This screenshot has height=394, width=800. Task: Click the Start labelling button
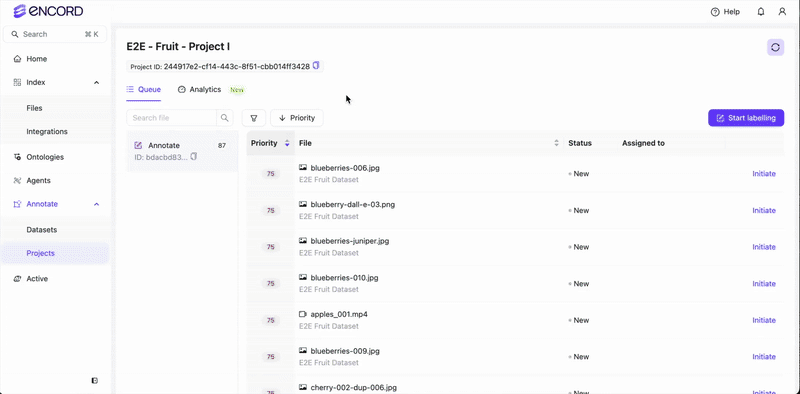746,118
